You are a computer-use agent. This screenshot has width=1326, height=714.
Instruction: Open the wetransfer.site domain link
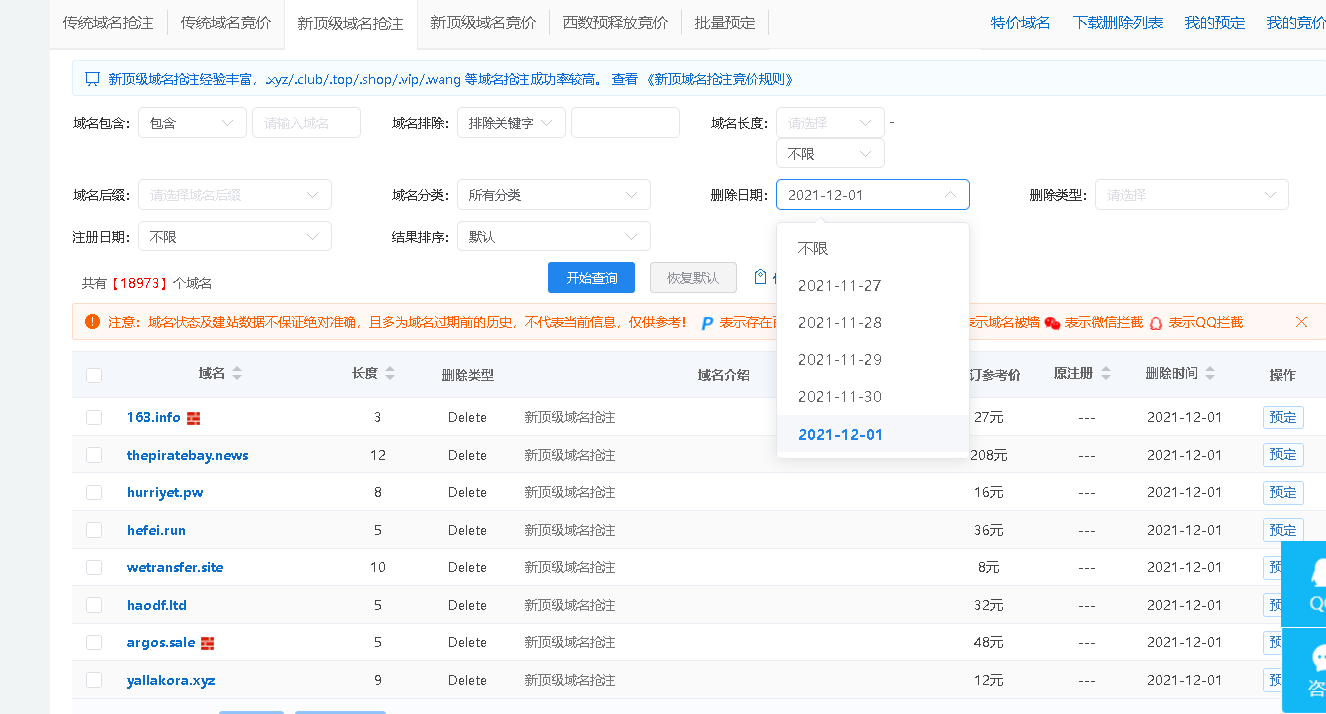click(175, 568)
